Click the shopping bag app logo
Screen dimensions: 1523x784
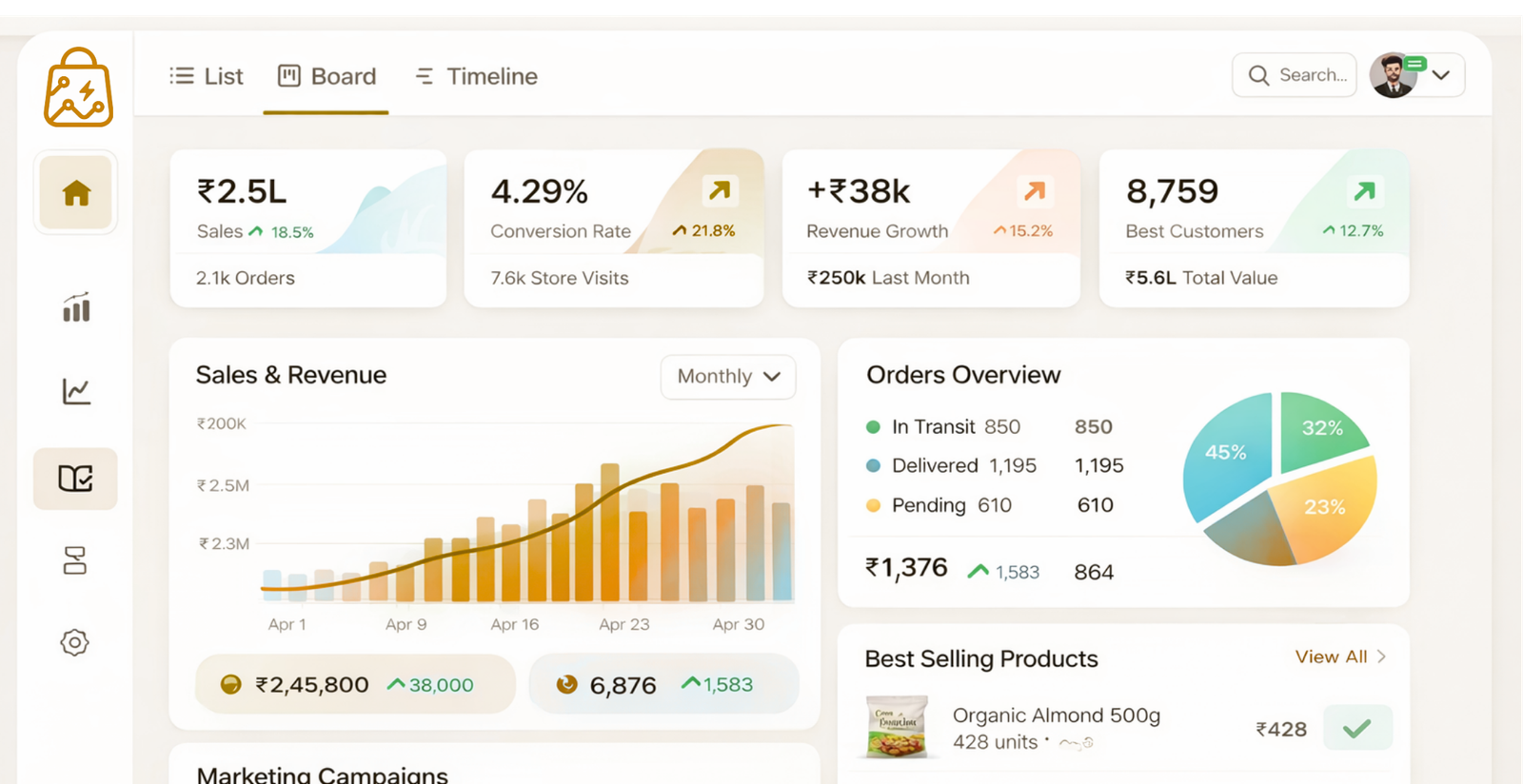point(78,88)
